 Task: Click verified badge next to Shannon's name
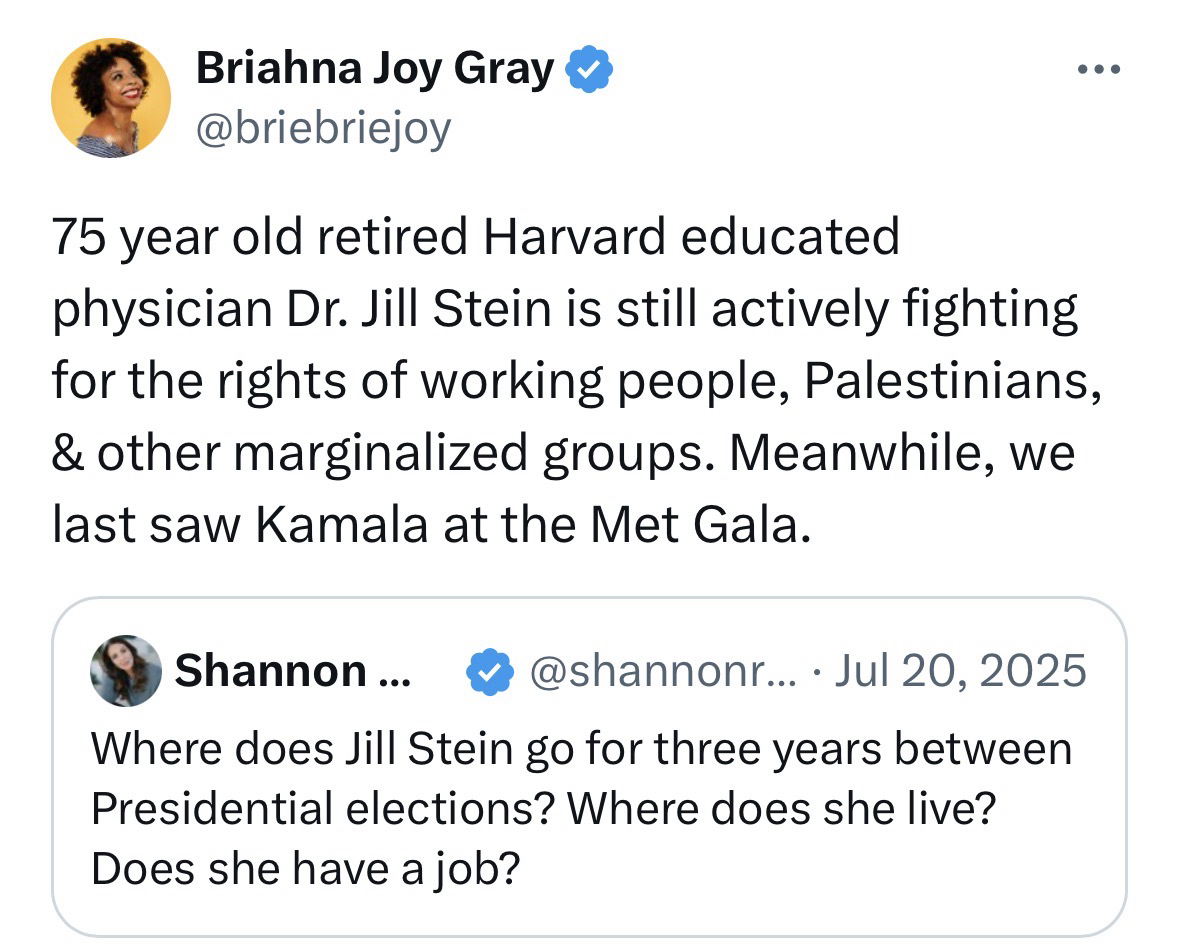click(491, 671)
